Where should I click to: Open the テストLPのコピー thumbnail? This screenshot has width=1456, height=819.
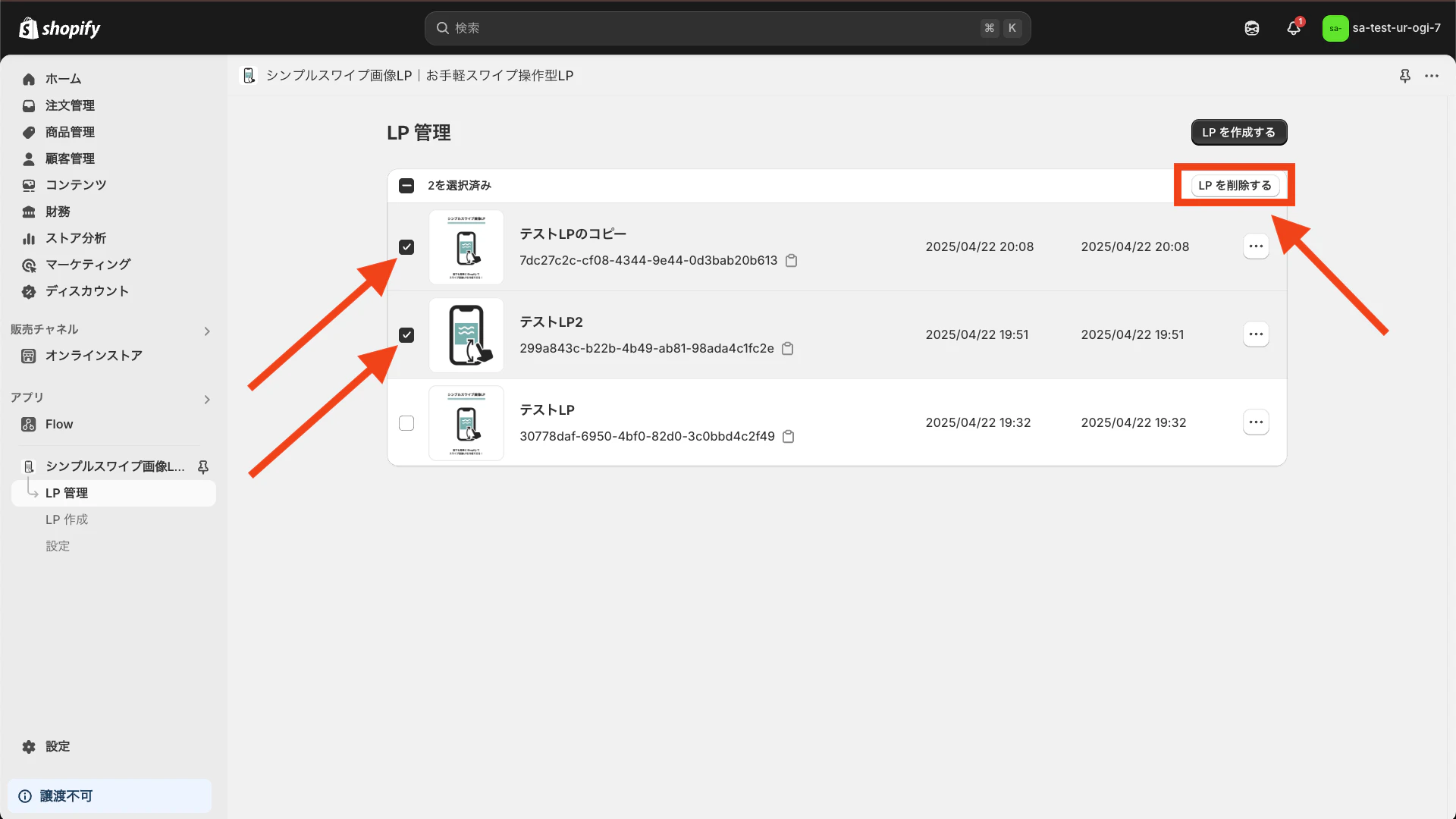tap(466, 247)
